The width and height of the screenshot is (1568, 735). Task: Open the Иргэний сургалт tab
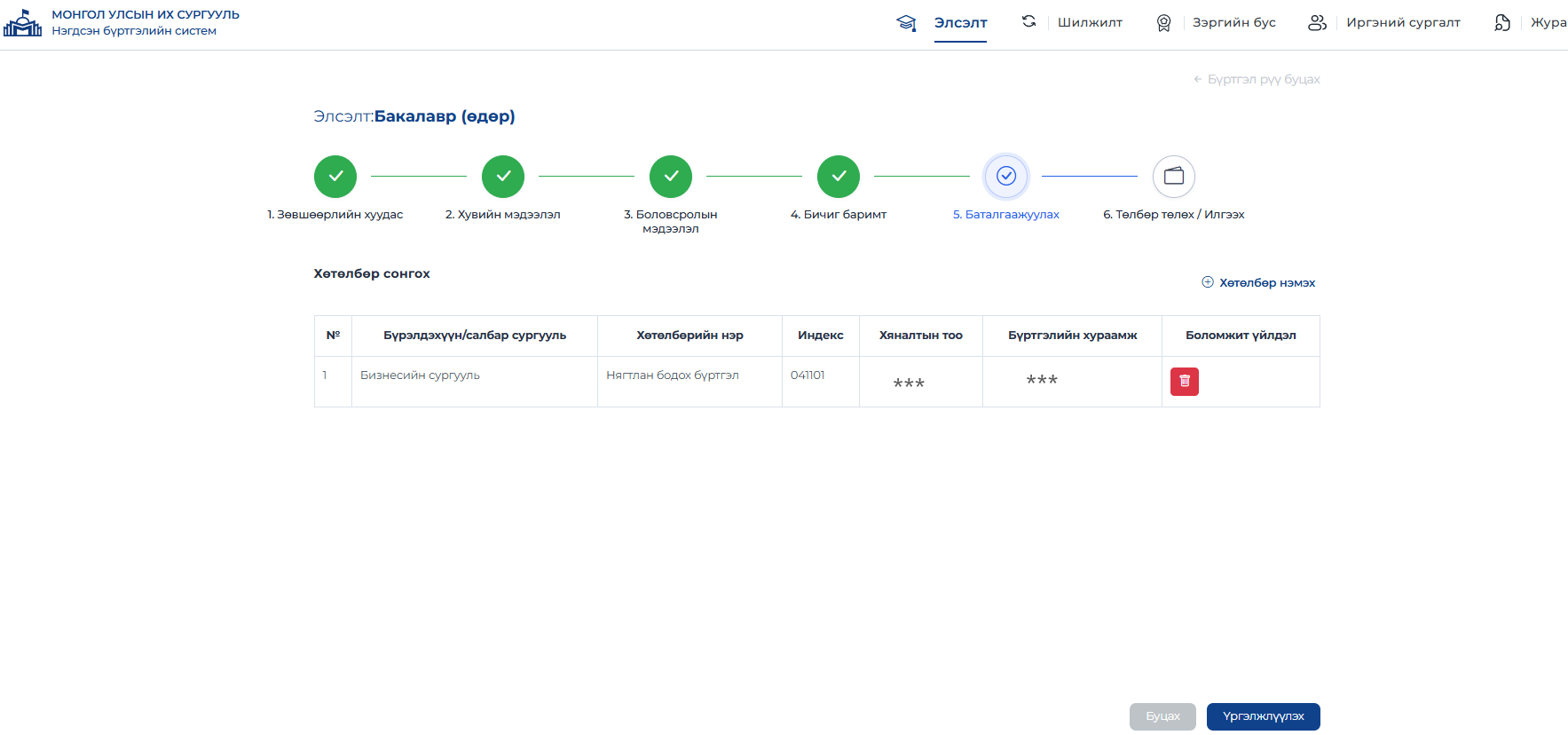[1403, 23]
